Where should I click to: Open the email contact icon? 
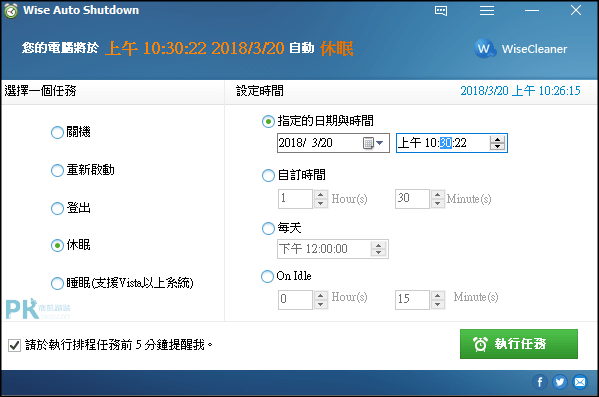pos(580,382)
